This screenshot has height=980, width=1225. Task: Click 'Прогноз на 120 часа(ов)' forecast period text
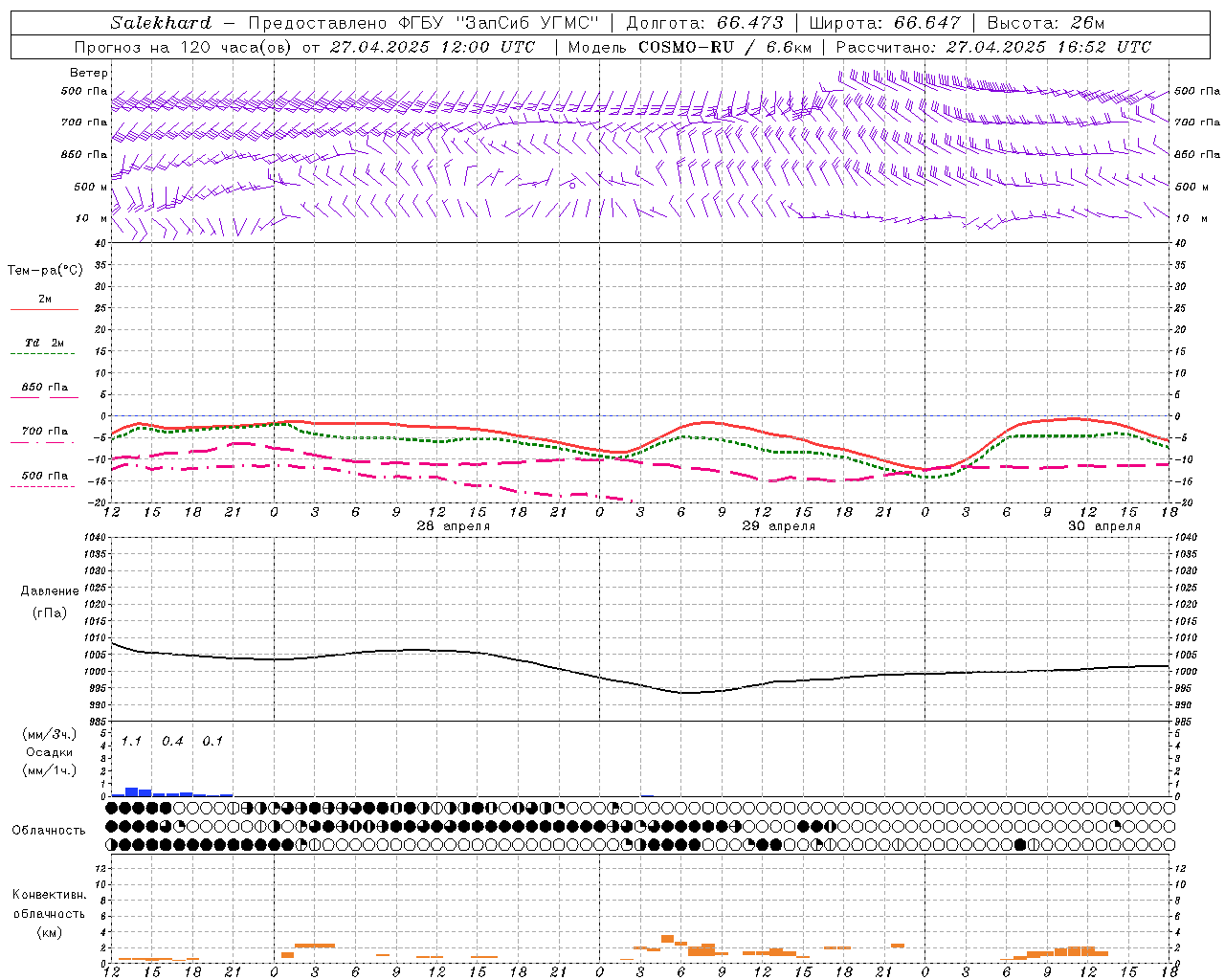point(183,47)
